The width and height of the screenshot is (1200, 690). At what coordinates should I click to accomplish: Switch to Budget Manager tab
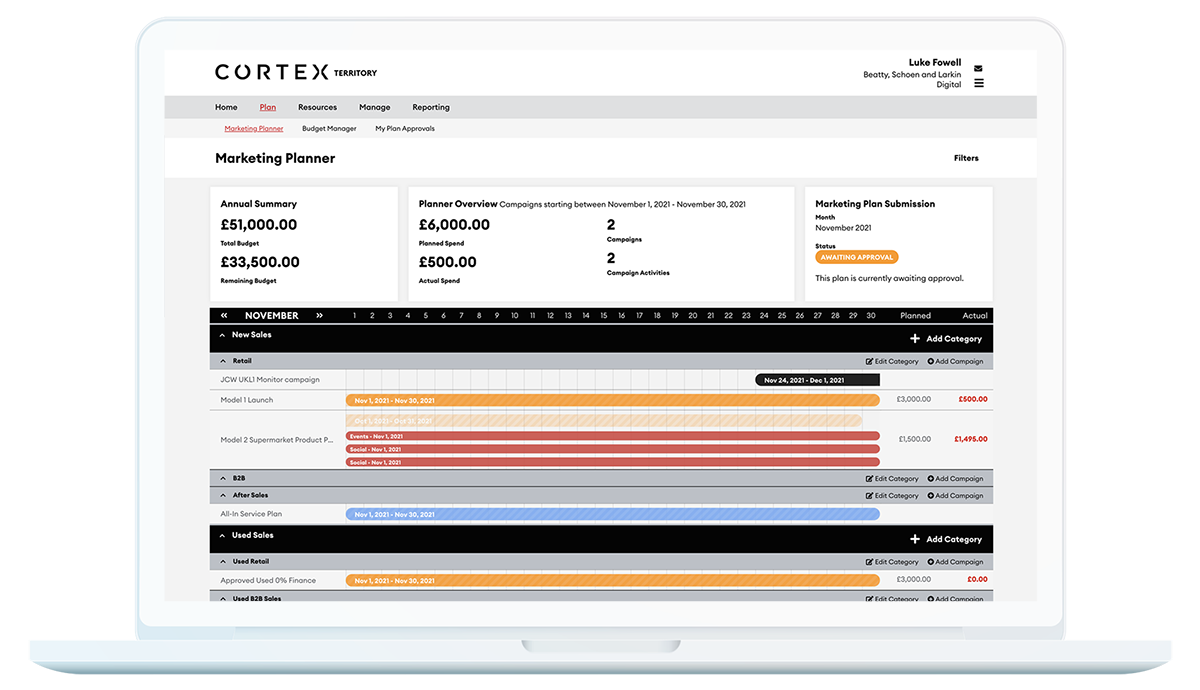point(329,129)
